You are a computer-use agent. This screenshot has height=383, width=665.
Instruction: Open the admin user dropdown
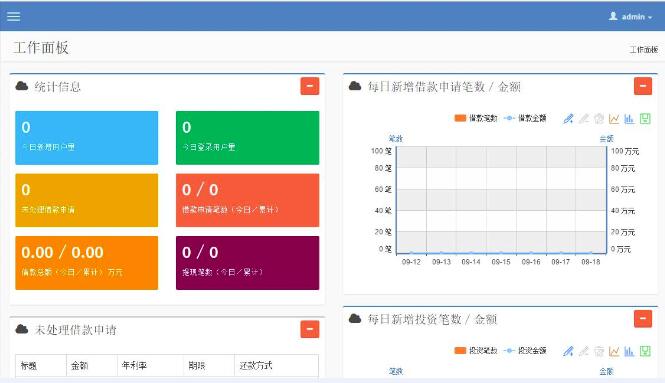(x=631, y=17)
